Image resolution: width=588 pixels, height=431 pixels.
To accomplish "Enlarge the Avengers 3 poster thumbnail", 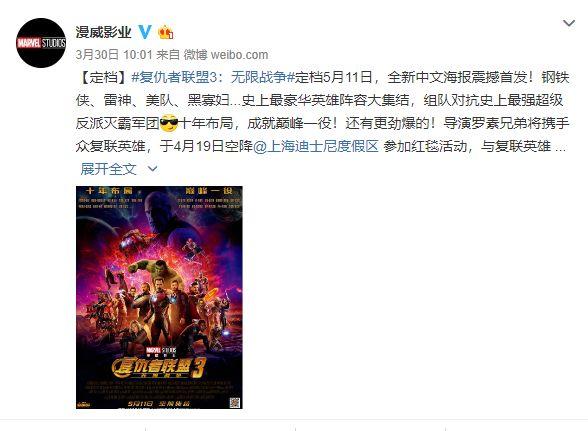I will click(x=159, y=297).
